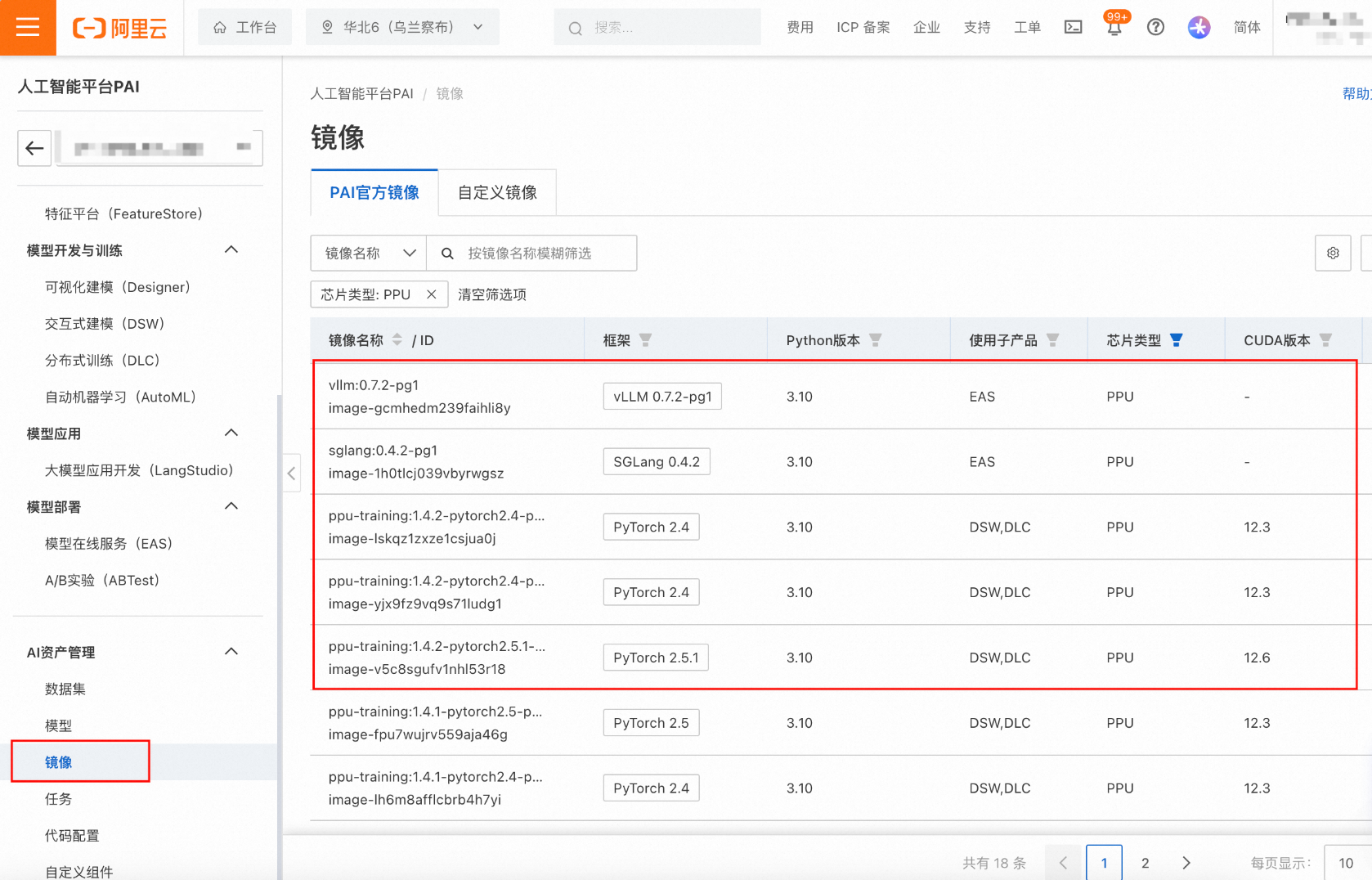The height and width of the screenshot is (880, 1372).
Task: Filter the CUDA版本 column
Action: pos(1325,340)
